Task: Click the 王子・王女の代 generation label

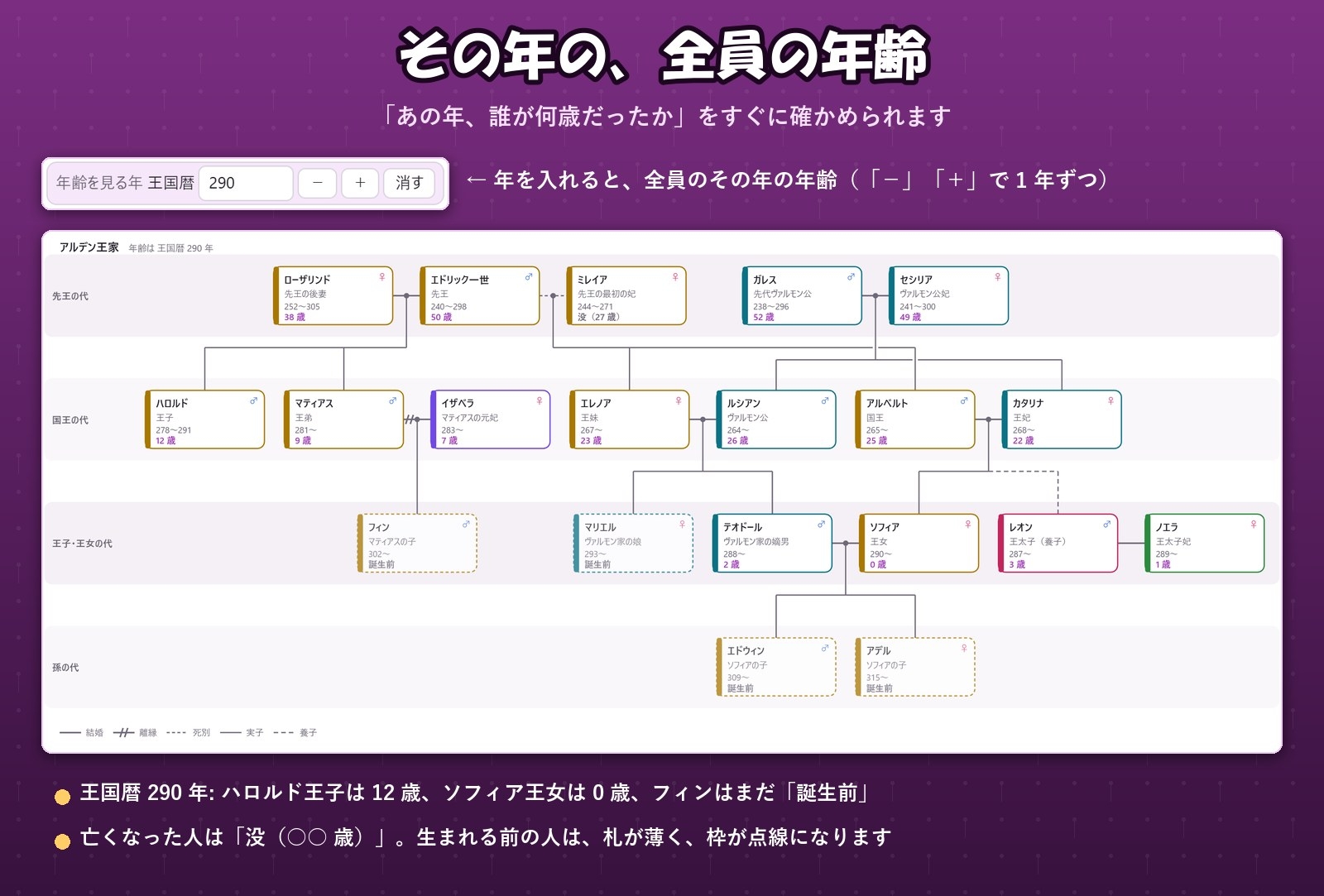Action: click(82, 544)
